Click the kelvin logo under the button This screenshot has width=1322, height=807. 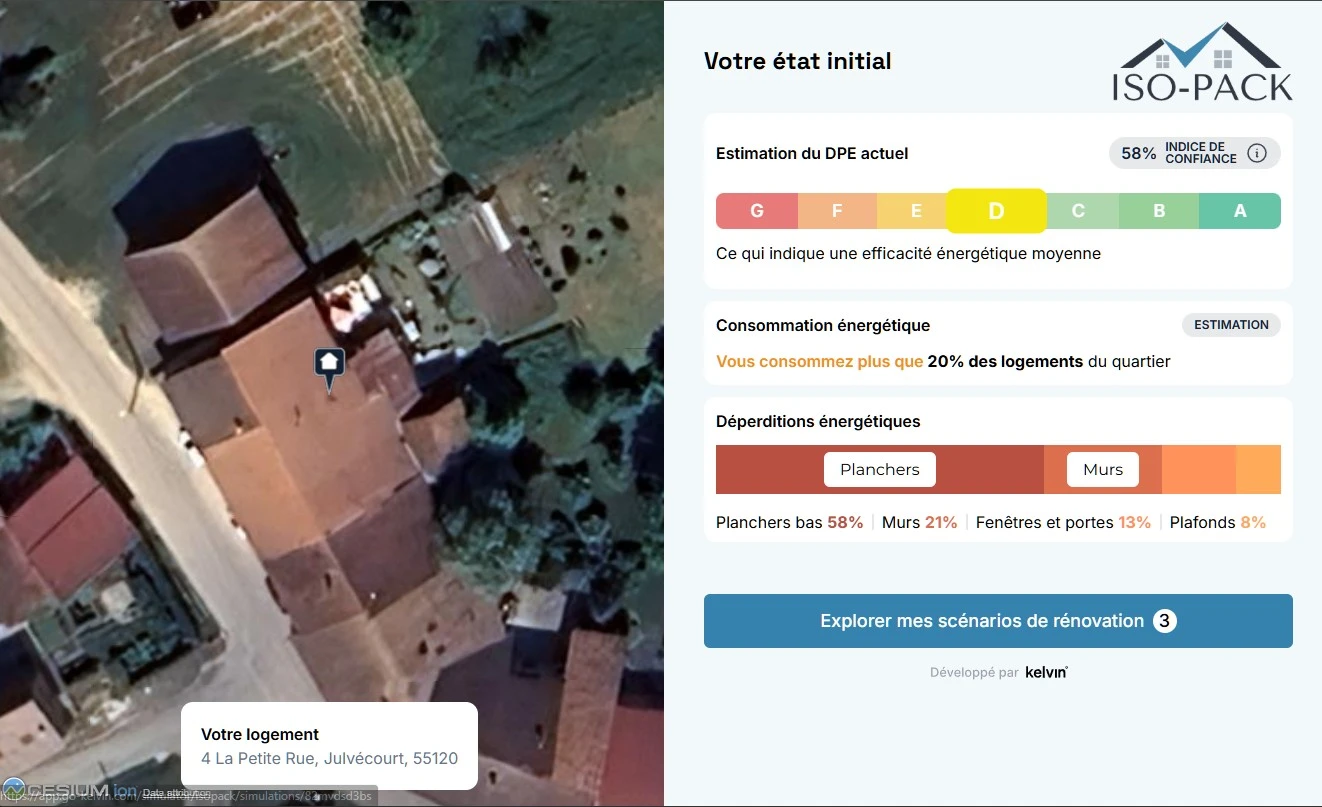coord(1046,672)
